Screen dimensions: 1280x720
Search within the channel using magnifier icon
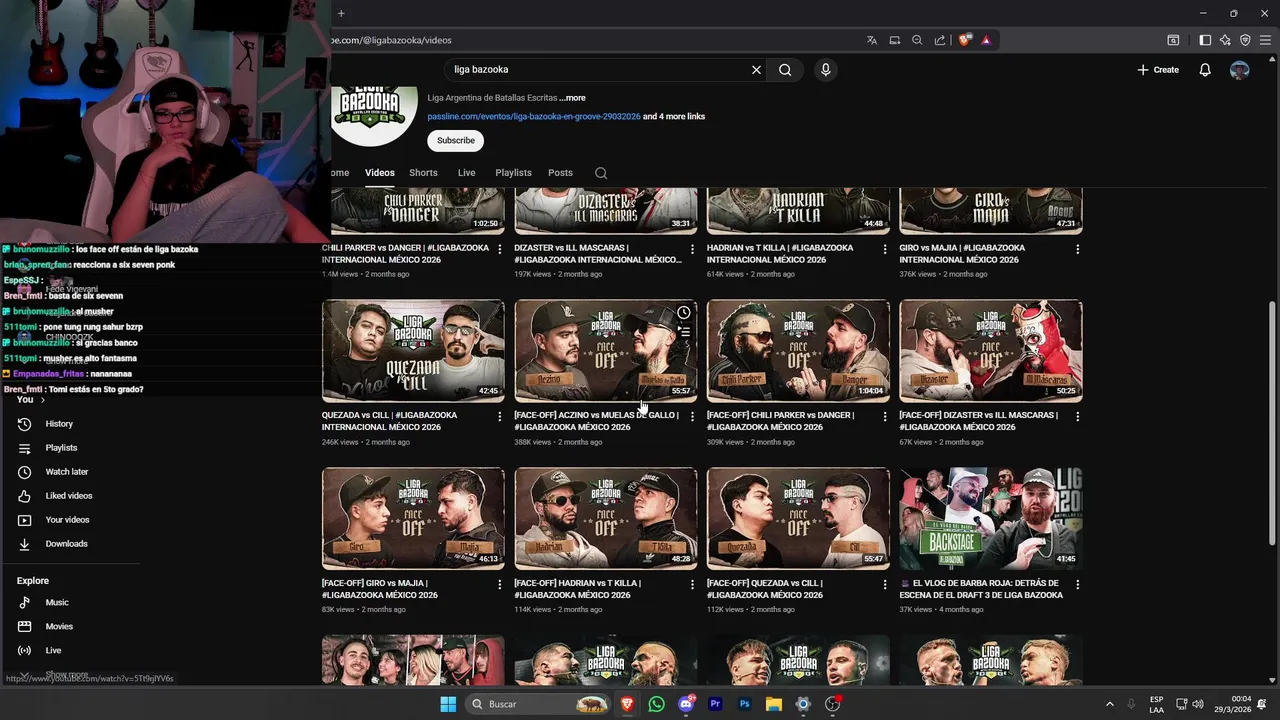[601, 173]
